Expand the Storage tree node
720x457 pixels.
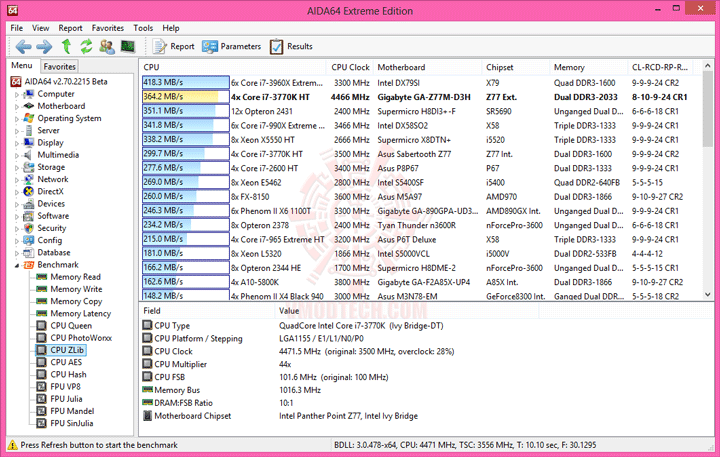(17, 168)
